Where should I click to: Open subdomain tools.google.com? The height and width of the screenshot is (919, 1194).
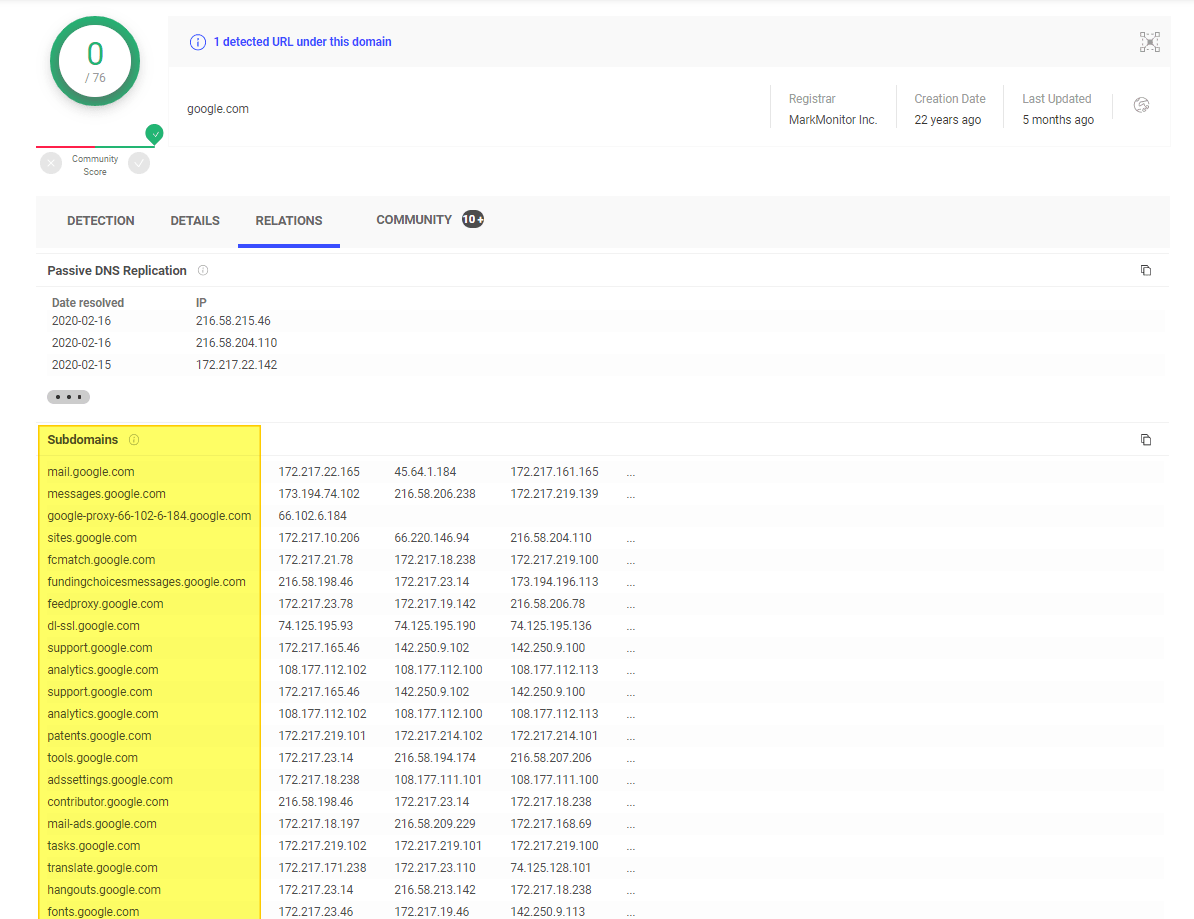click(x=92, y=758)
